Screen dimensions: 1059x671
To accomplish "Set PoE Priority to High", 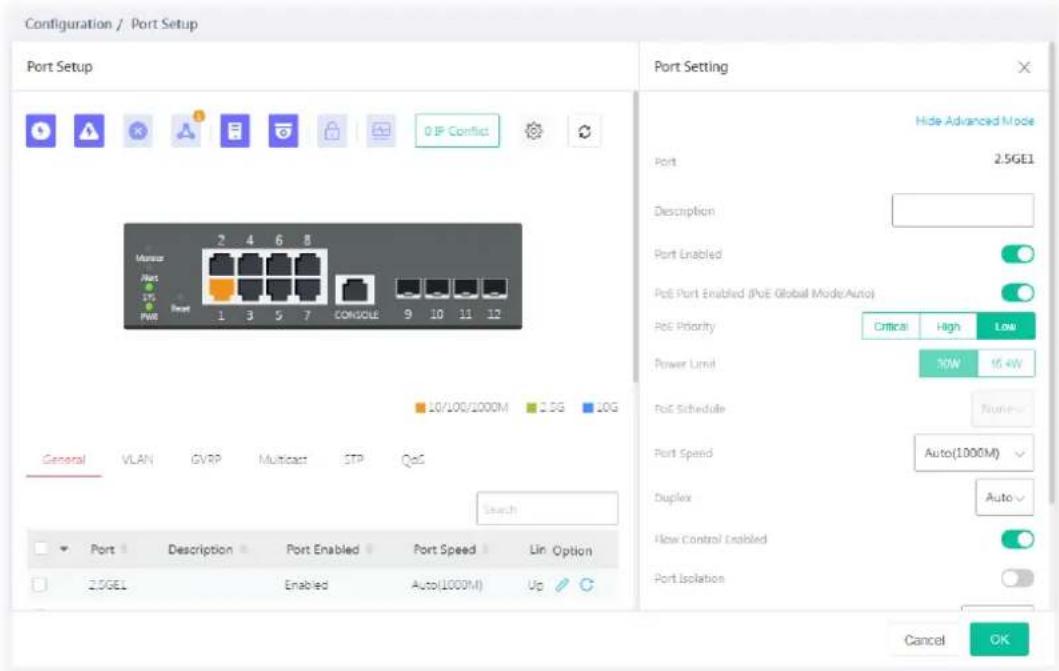I will [x=948, y=326].
